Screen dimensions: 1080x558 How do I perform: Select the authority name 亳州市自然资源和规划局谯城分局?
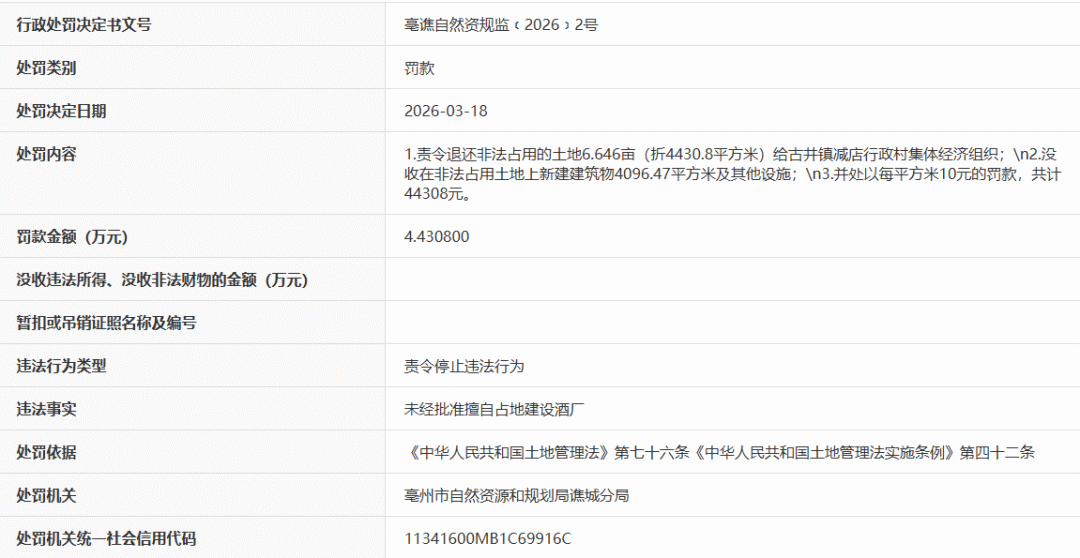pyautogui.click(x=516, y=495)
